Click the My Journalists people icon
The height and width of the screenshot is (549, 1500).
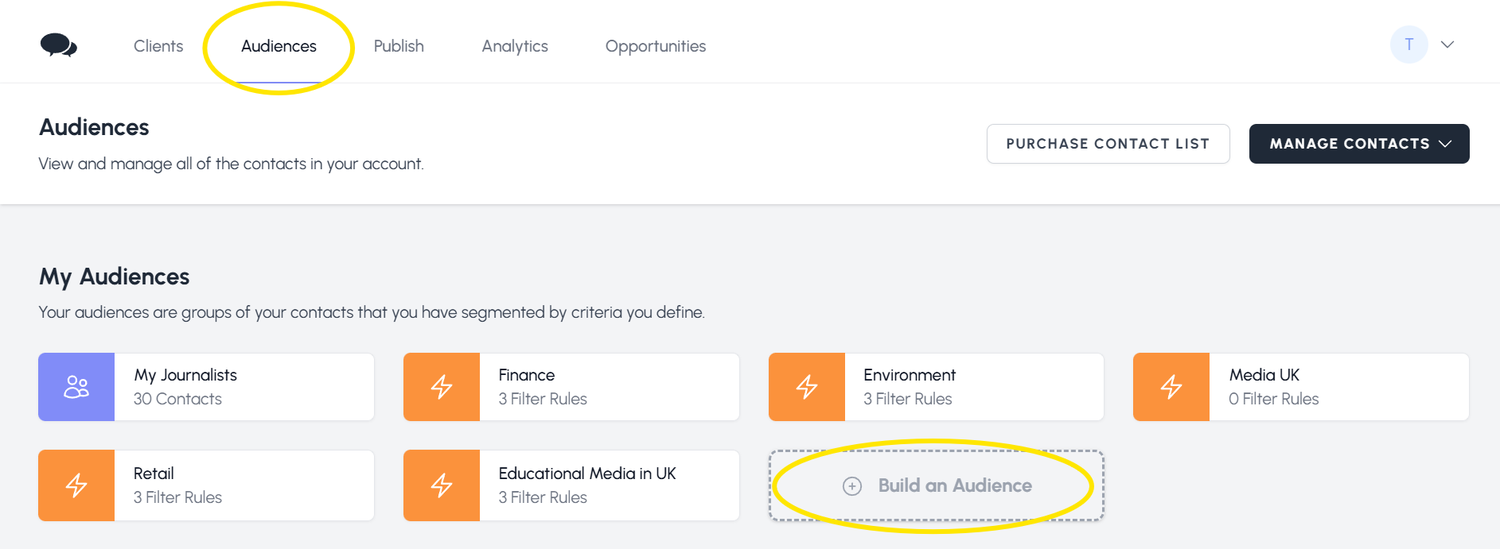coord(77,387)
